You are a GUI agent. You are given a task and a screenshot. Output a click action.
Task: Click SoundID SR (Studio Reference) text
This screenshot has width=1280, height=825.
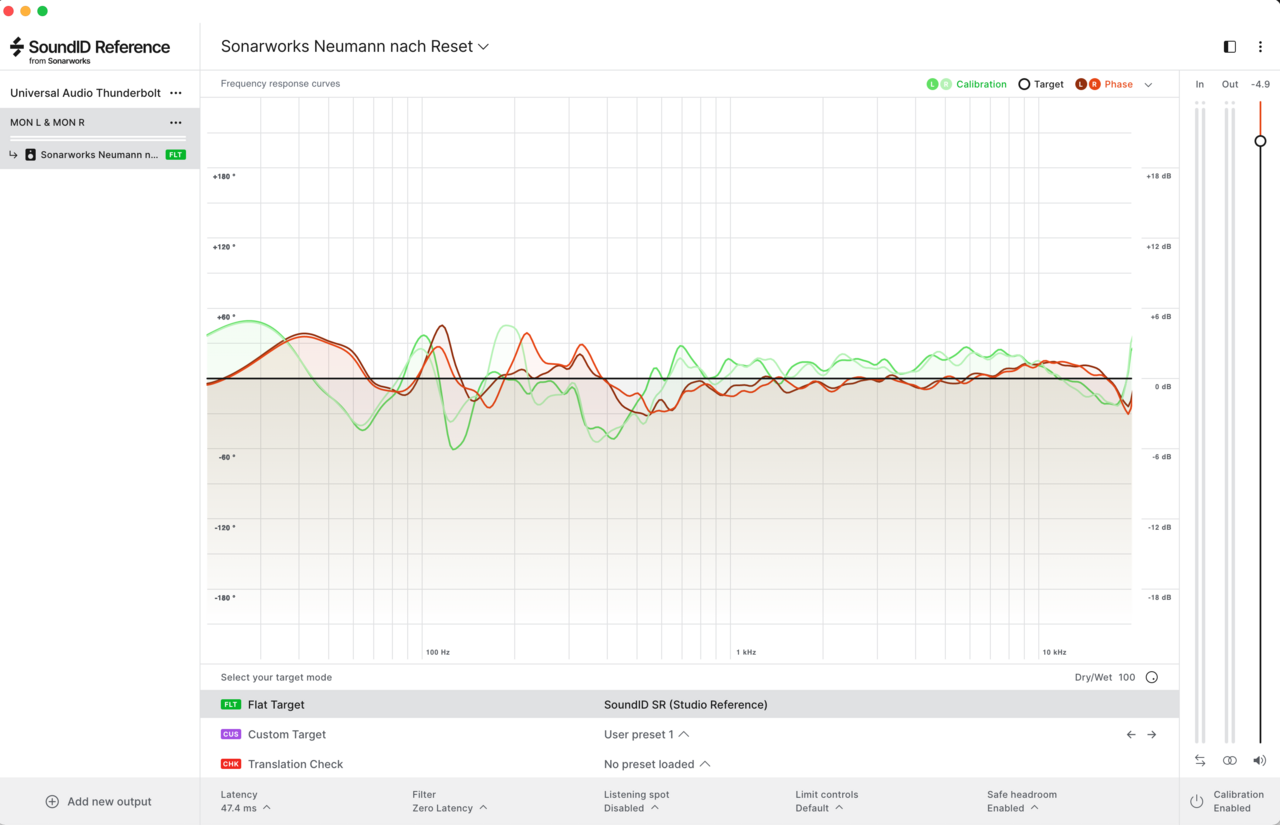click(x=686, y=705)
